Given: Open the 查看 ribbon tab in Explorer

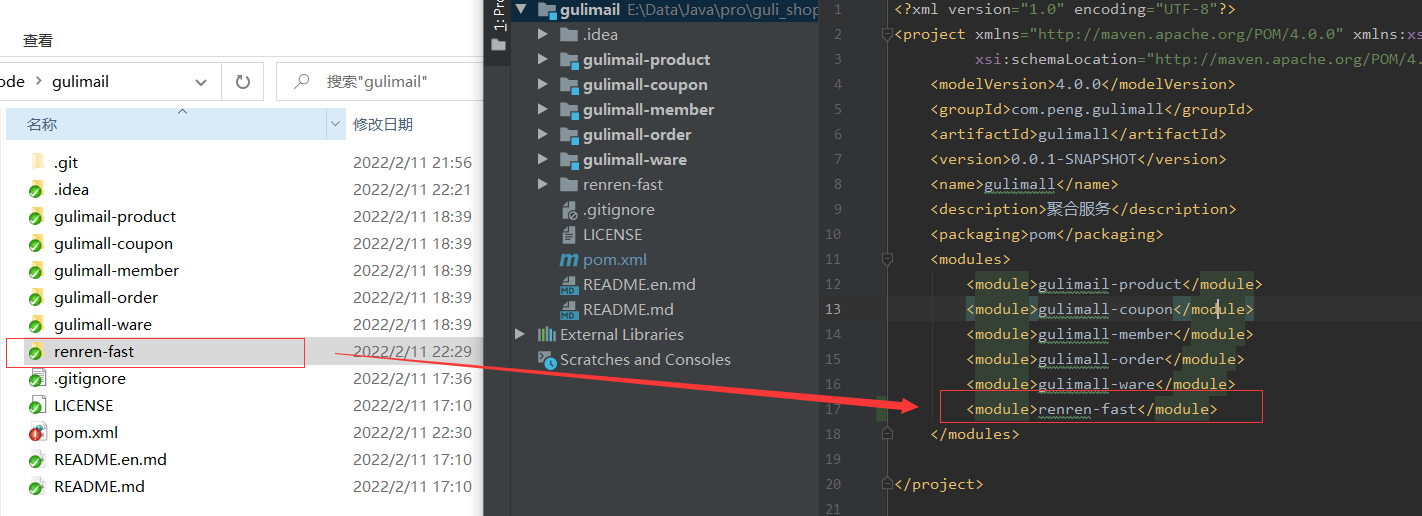Looking at the screenshot, I should (x=38, y=41).
